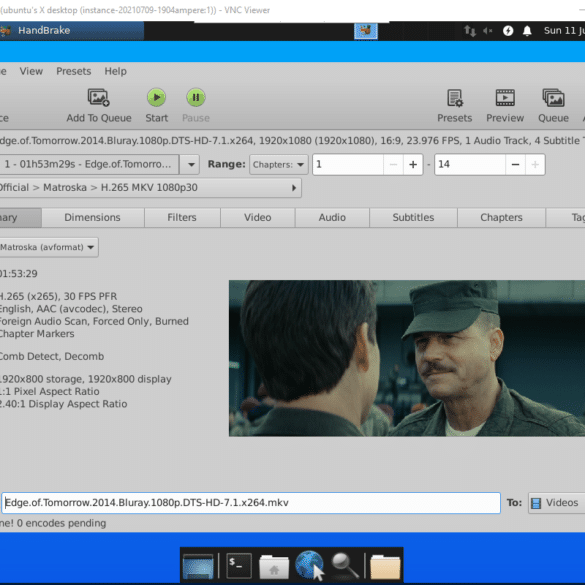
Task: Expand the title selection dropdown arrow
Action: [x=191, y=165]
